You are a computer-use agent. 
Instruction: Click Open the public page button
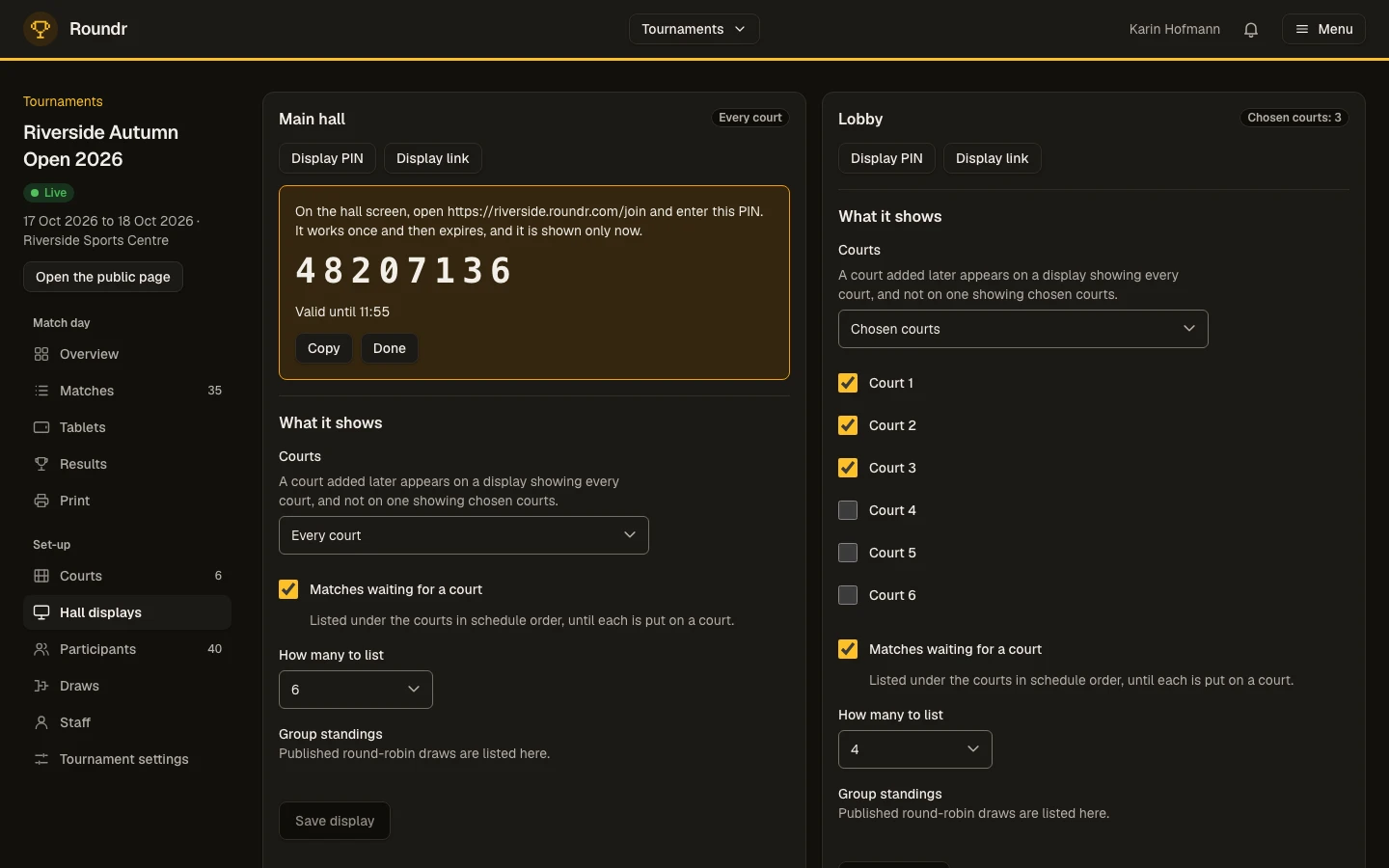103,277
